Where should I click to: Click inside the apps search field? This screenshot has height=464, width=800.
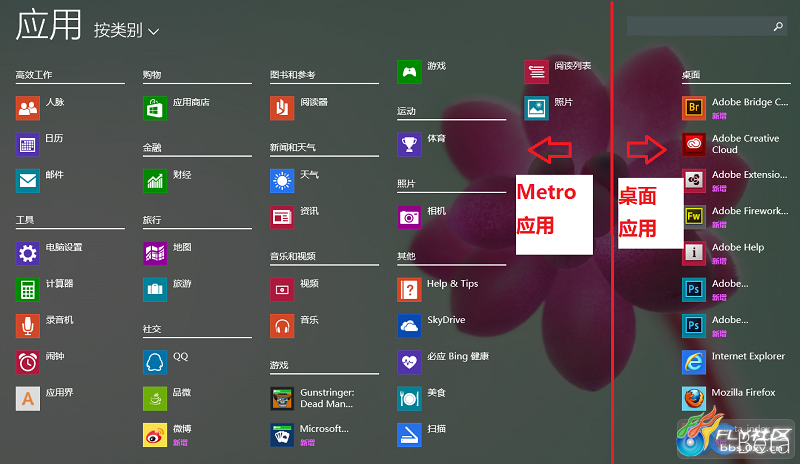tap(707, 26)
